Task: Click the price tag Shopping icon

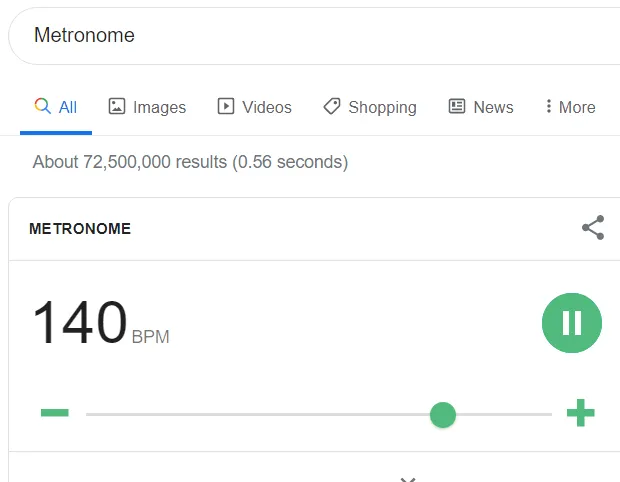Action: tap(332, 106)
